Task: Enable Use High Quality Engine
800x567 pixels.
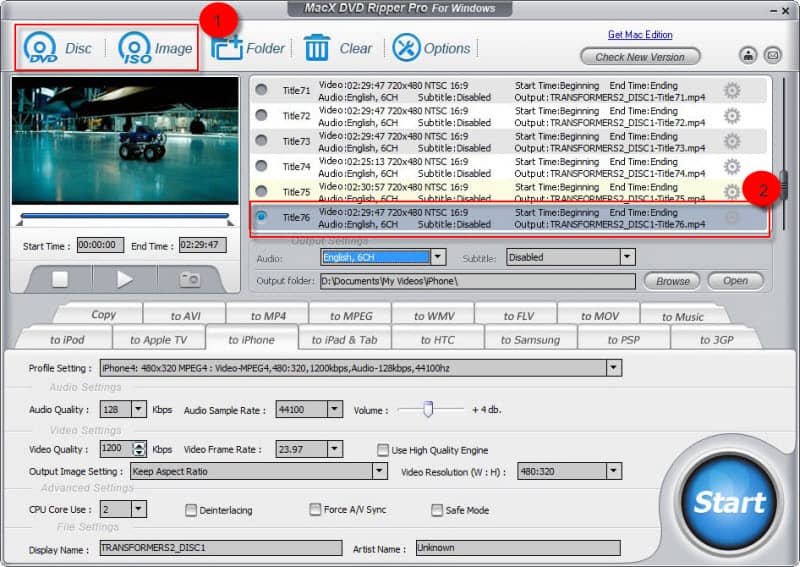Action: click(x=383, y=450)
